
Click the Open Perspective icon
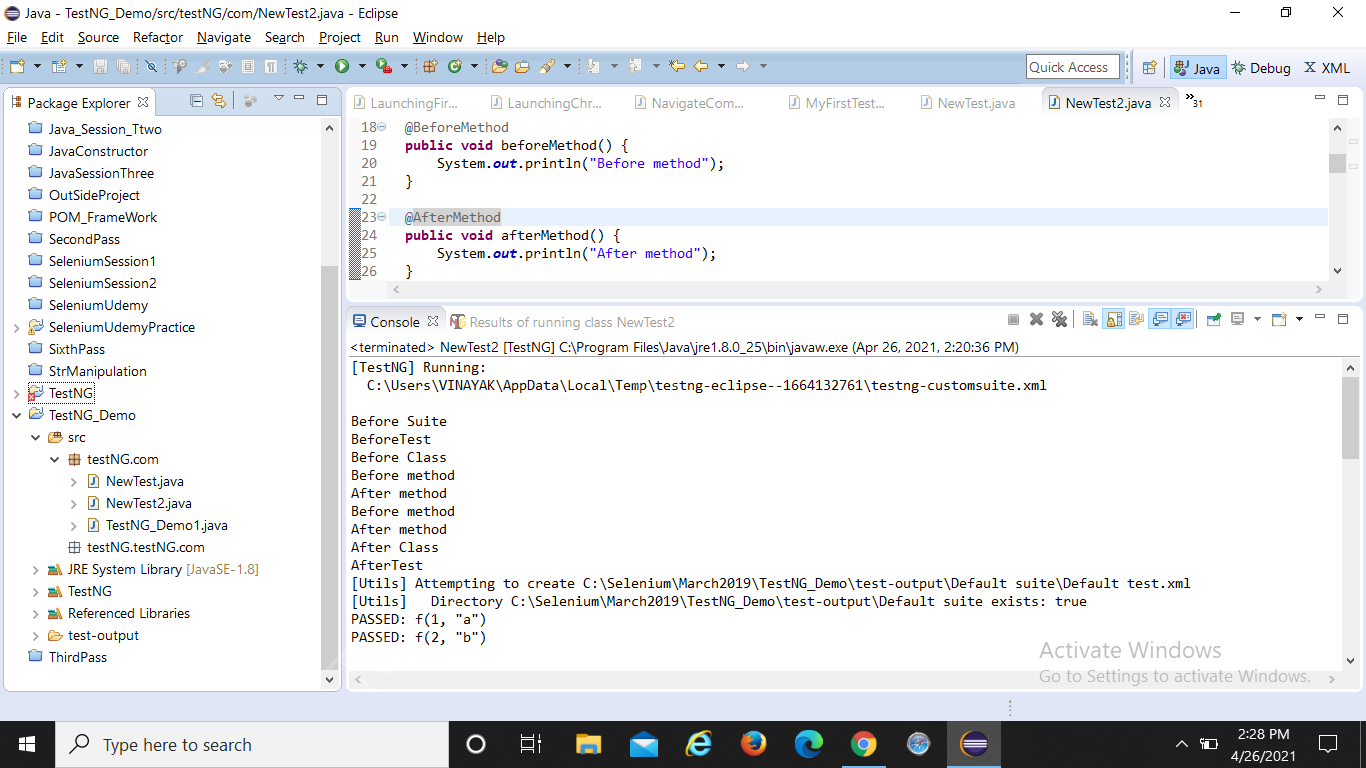coord(1149,68)
